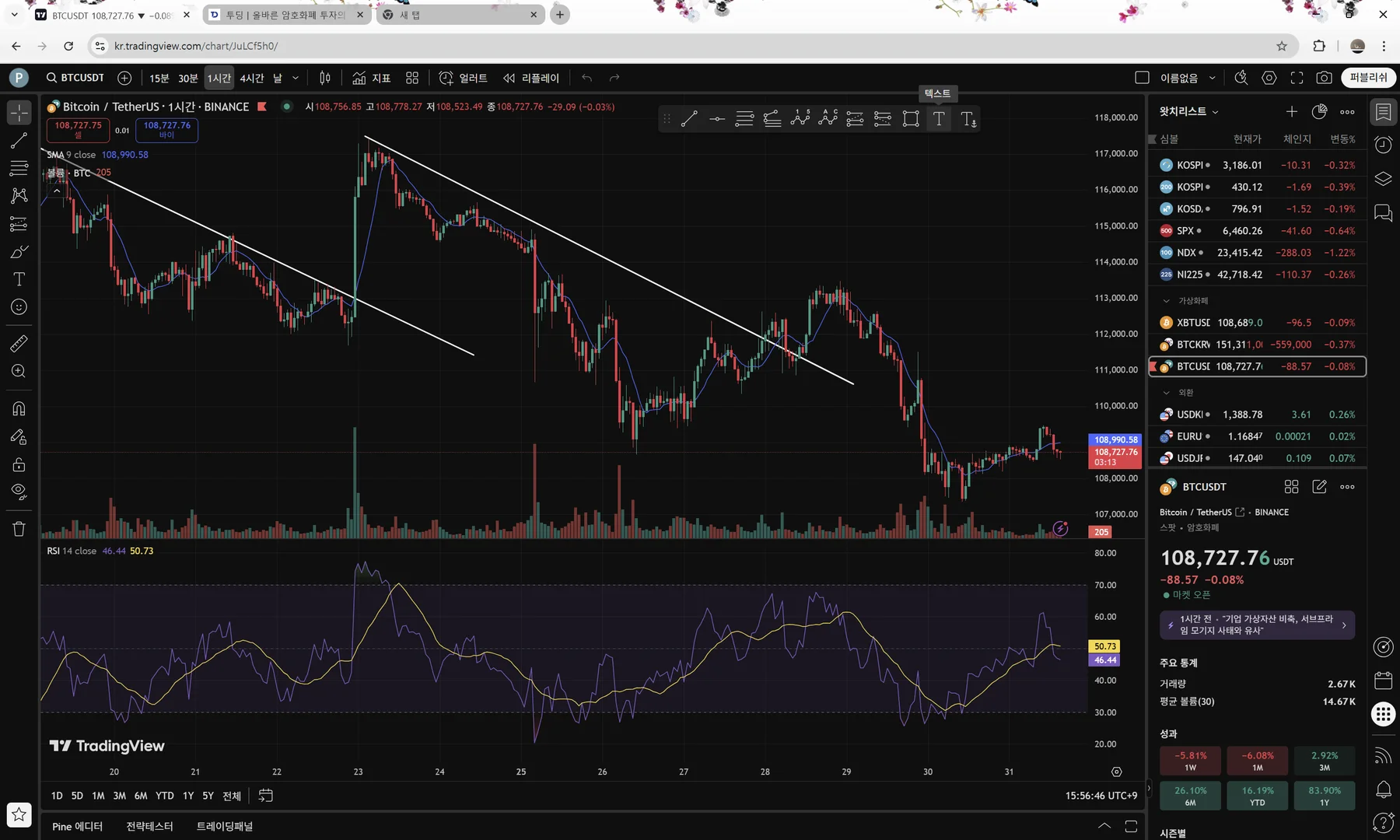
Task: Collapse the 가상화폐 watchlist section
Action: coord(1166,300)
